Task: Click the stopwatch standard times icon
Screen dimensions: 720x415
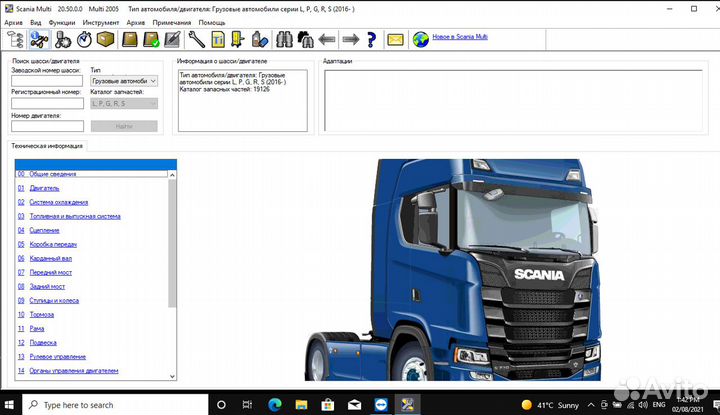Action: [84, 40]
